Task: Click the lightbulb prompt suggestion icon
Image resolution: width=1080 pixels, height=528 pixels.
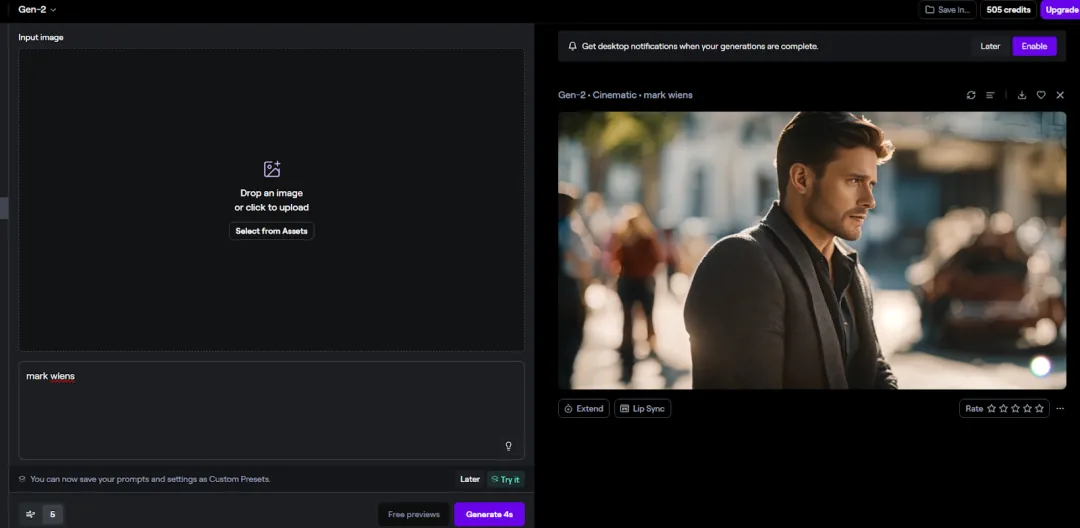Action: click(508, 446)
